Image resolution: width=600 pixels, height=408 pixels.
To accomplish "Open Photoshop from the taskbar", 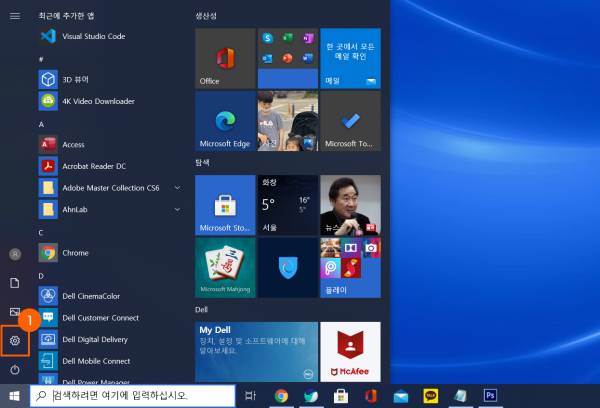I will (x=490, y=396).
